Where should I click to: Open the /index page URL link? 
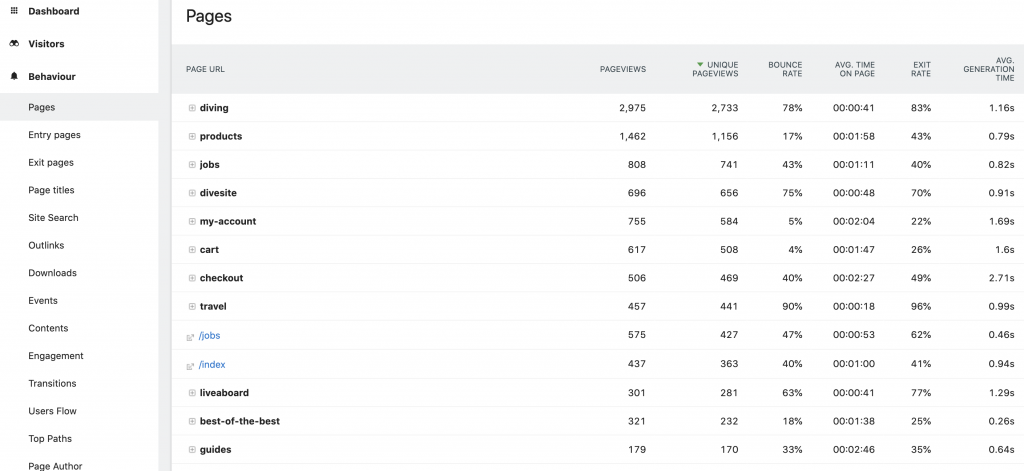213,365
